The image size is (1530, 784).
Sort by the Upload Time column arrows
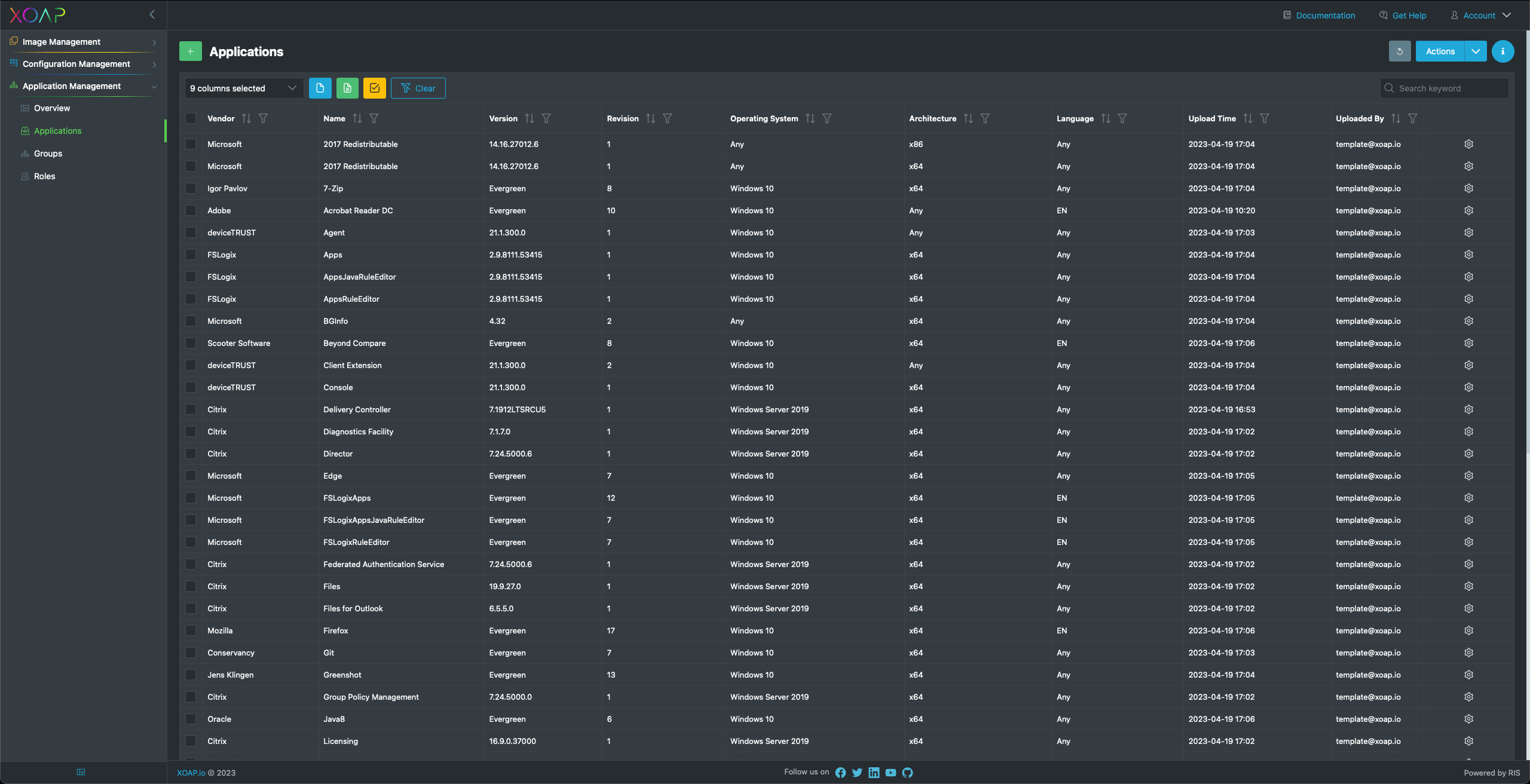click(1248, 118)
